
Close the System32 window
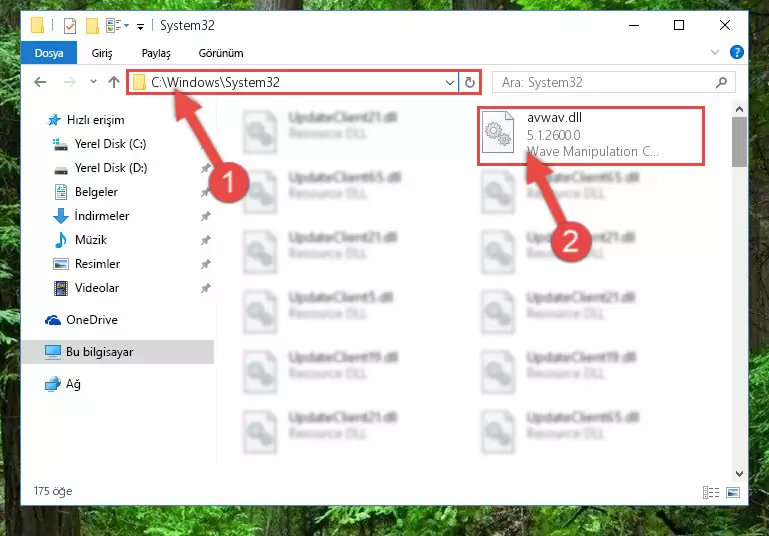pos(724,25)
